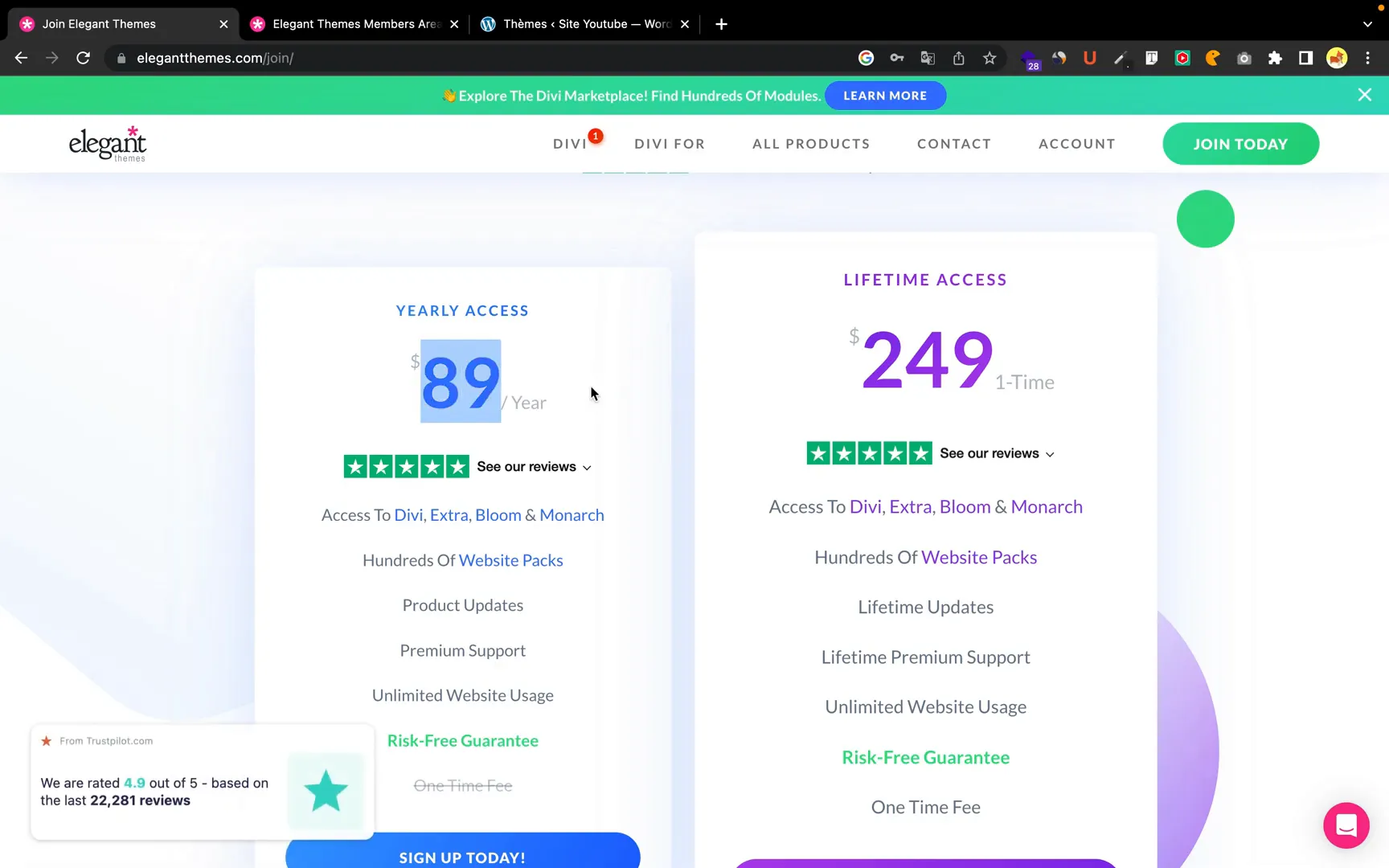Open the Chrome profile avatar

1337,58
